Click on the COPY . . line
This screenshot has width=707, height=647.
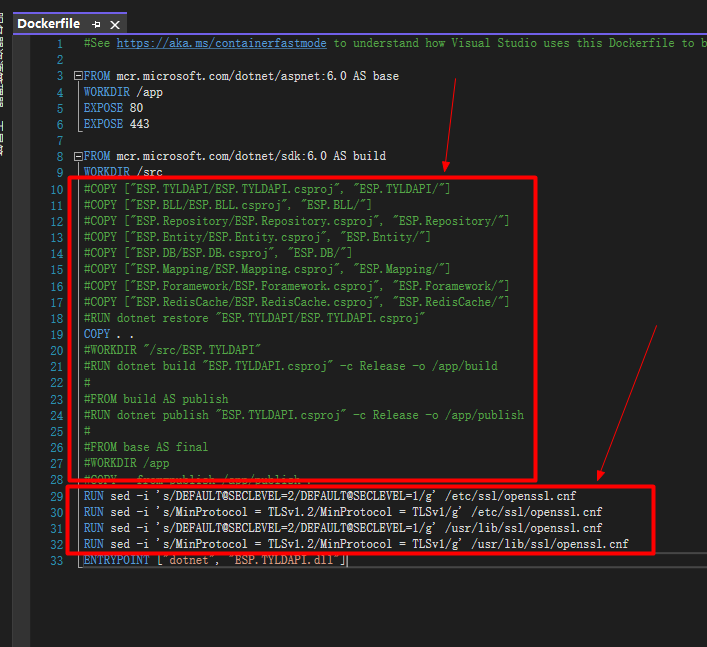(x=109, y=334)
